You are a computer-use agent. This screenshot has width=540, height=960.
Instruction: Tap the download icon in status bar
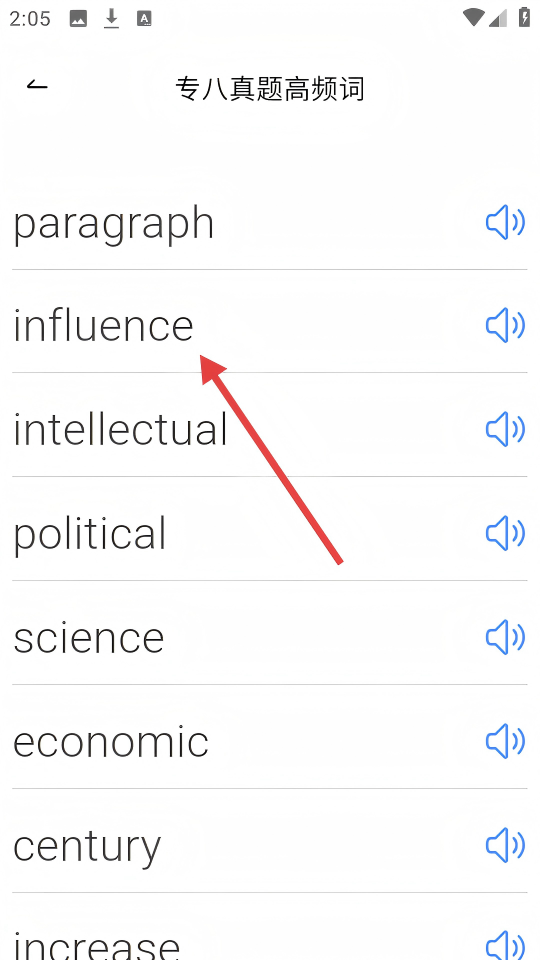point(111,19)
